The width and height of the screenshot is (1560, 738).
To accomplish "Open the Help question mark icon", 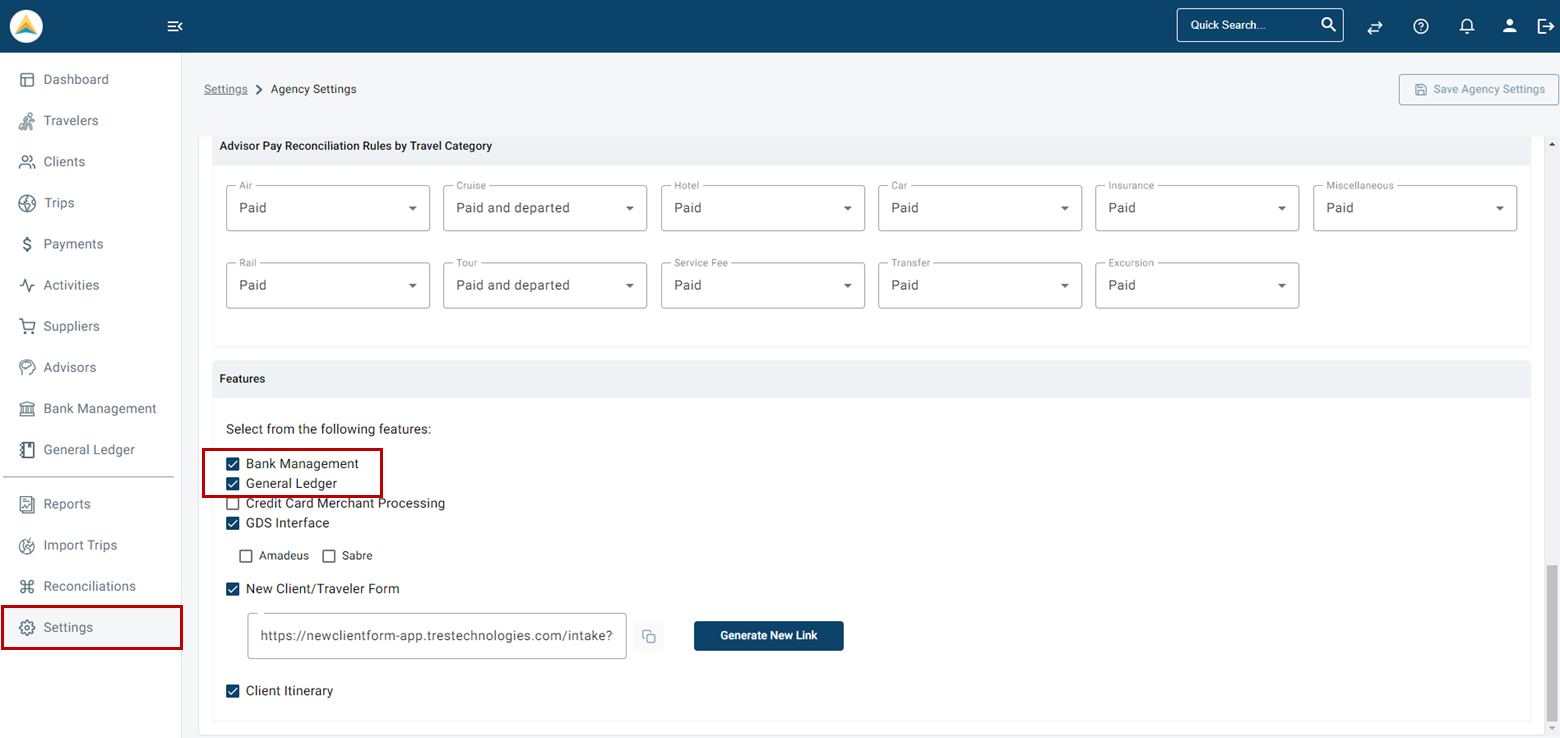I will (x=1420, y=25).
